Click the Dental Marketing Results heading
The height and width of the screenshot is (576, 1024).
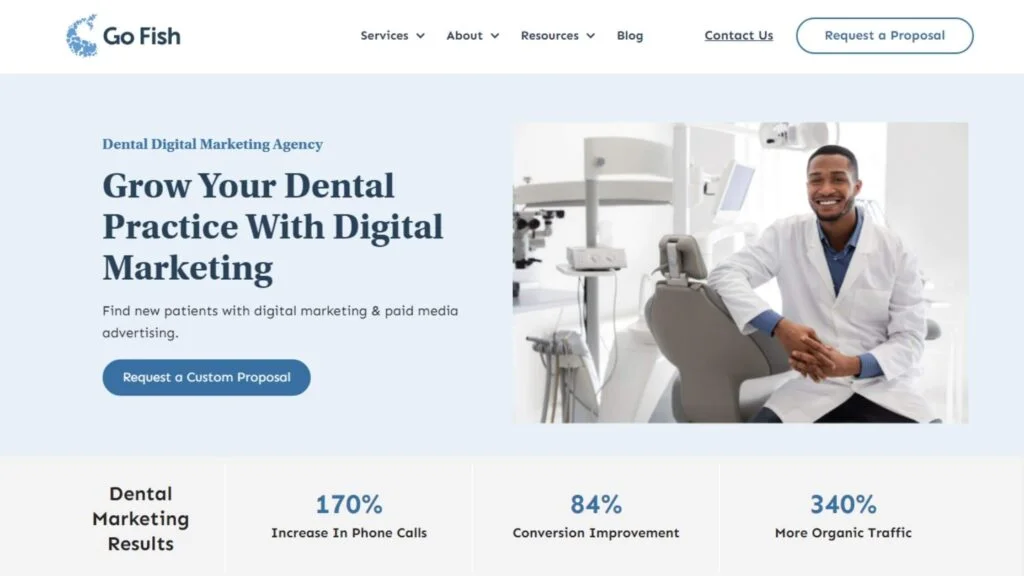(x=140, y=519)
